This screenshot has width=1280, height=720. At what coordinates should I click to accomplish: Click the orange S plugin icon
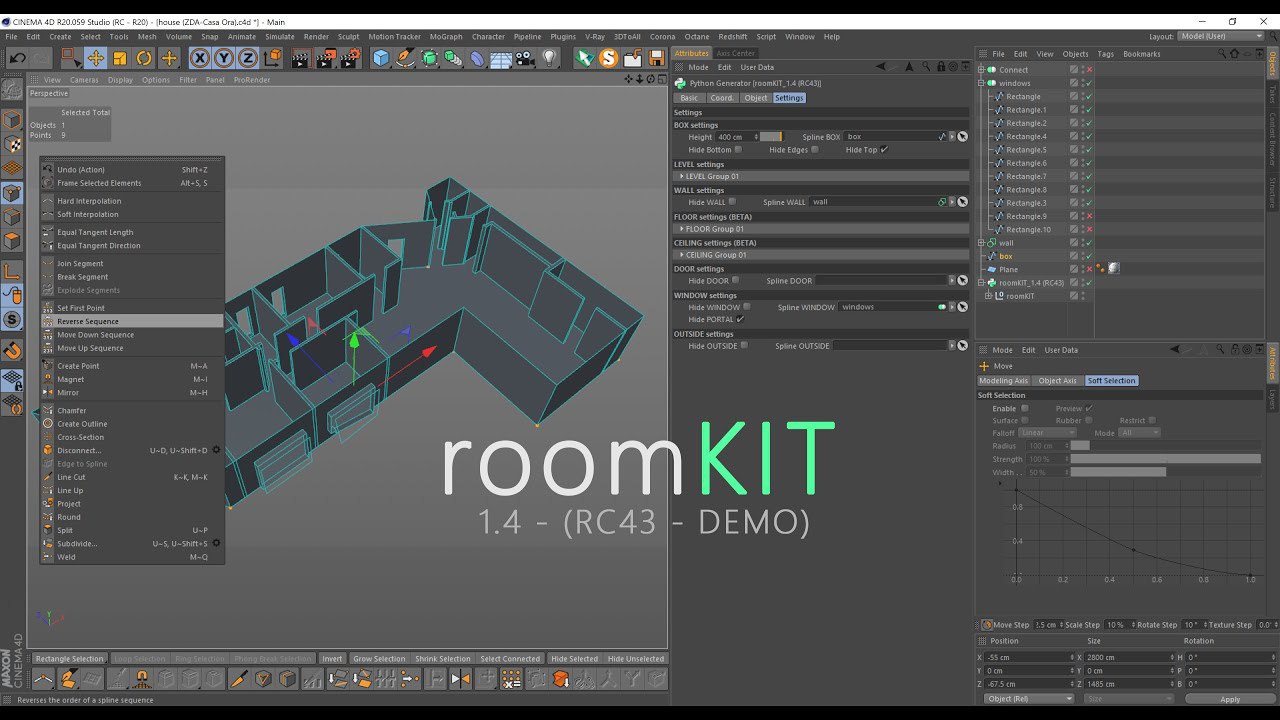coord(608,58)
